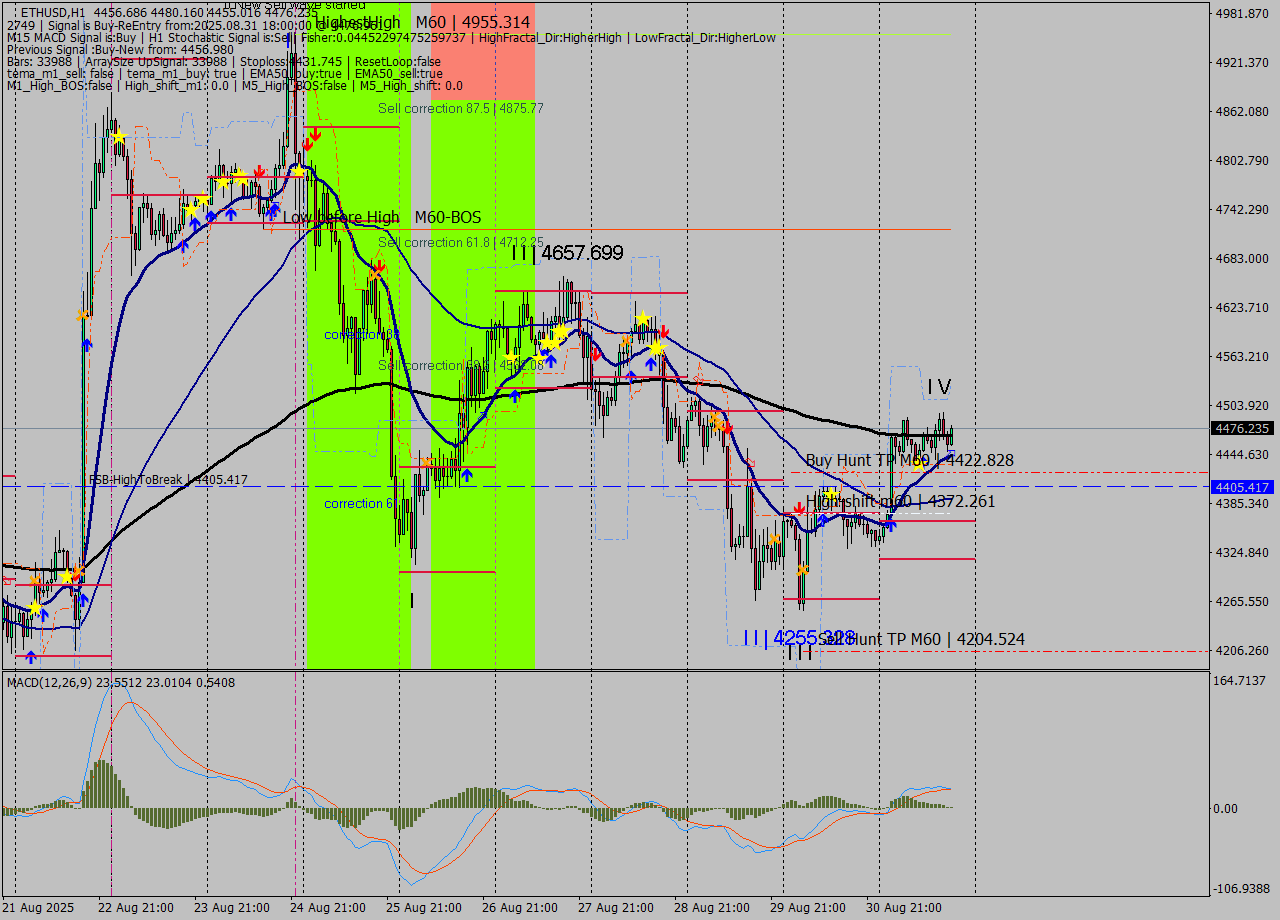Click the blue up arrow at 30 Aug breakout start
The height and width of the screenshot is (920, 1280).
click(892, 522)
